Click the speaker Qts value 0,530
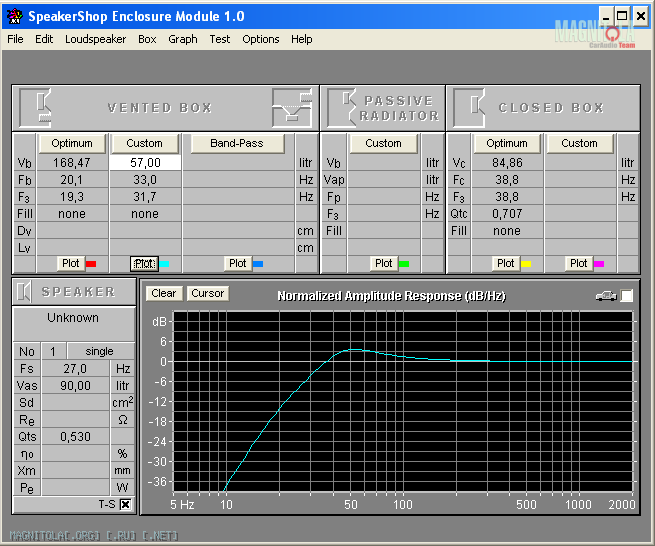The height and width of the screenshot is (546, 655). pyautogui.click(x=75, y=437)
